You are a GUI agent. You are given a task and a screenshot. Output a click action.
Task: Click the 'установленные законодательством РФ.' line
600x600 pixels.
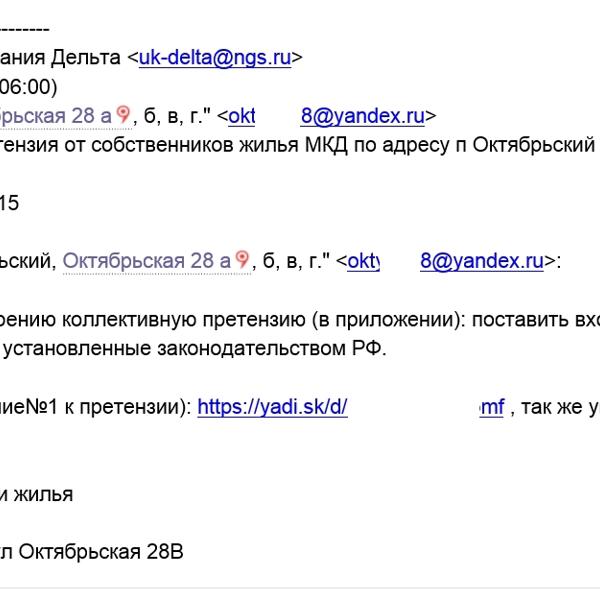(195, 348)
